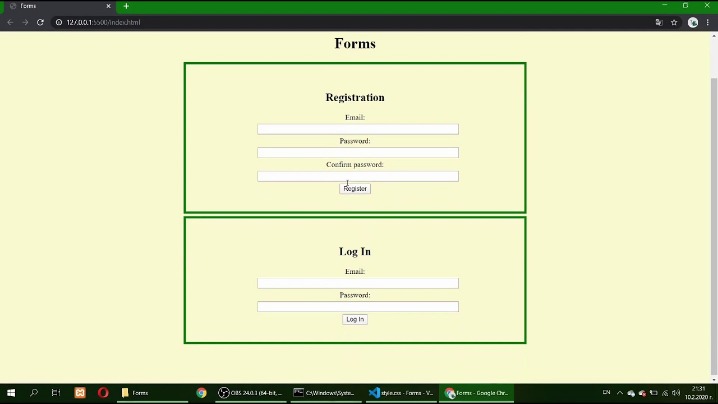Bookmark this page with the star icon
This screenshot has width=718, height=404.
(x=674, y=22)
